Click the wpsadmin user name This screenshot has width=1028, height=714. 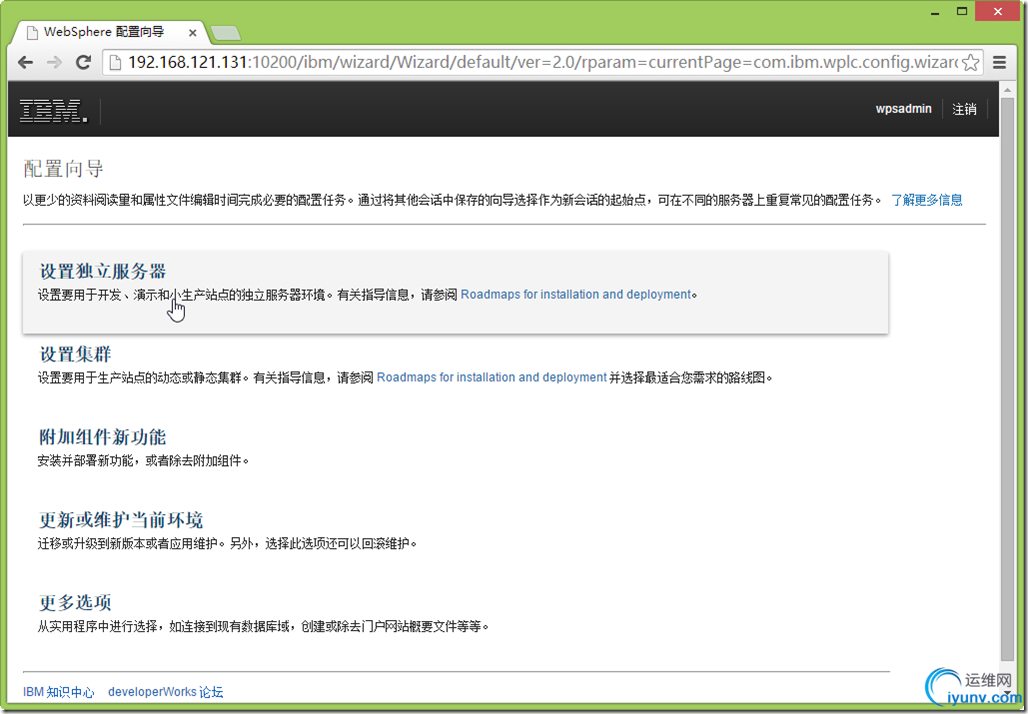point(903,109)
